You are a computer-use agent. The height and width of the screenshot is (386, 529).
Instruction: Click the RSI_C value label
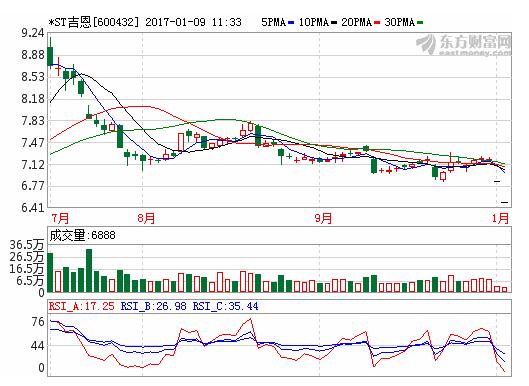tap(225, 306)
